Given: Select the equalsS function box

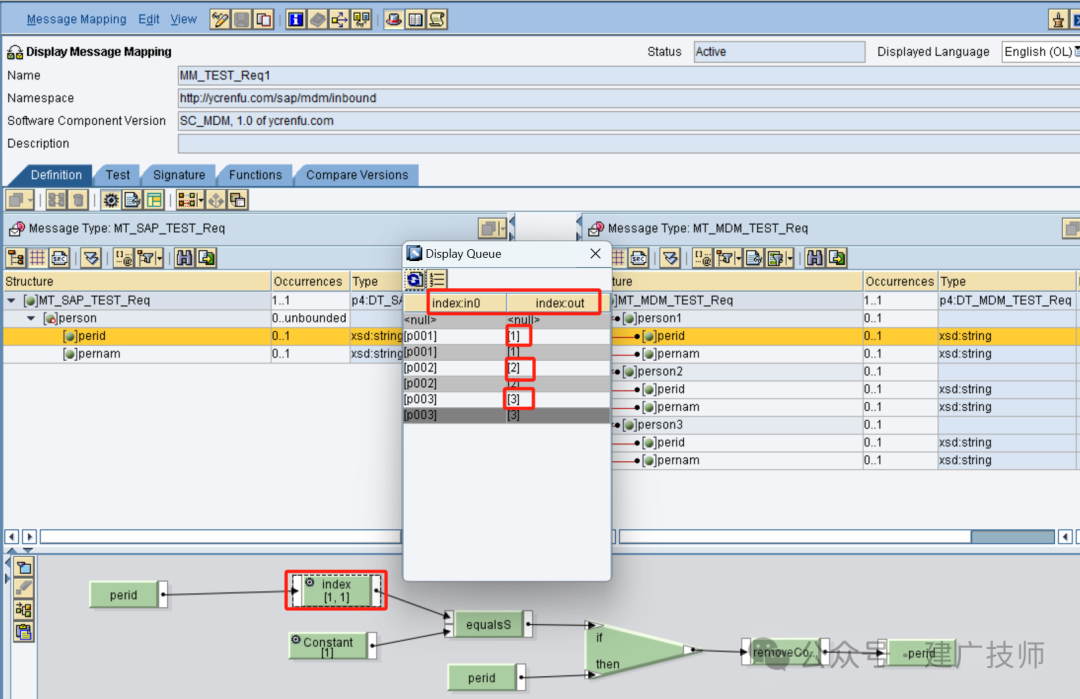Looking at the screenshot, I should pyautogui.click(x=488, y=625).
